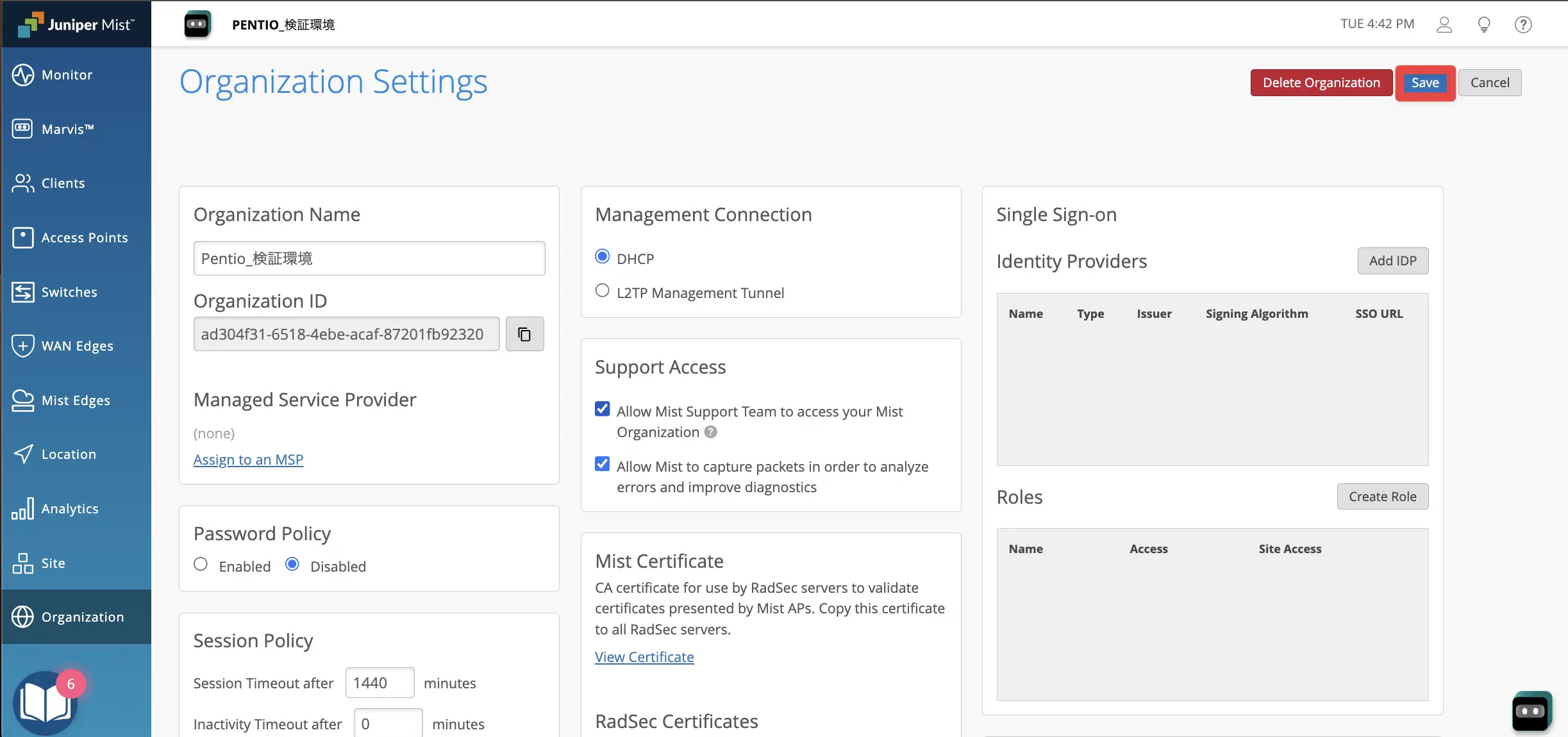1568x737 pixels.
Task: Open Marvis chat assistant at bottom right
Action: (x=1531, y=711)
